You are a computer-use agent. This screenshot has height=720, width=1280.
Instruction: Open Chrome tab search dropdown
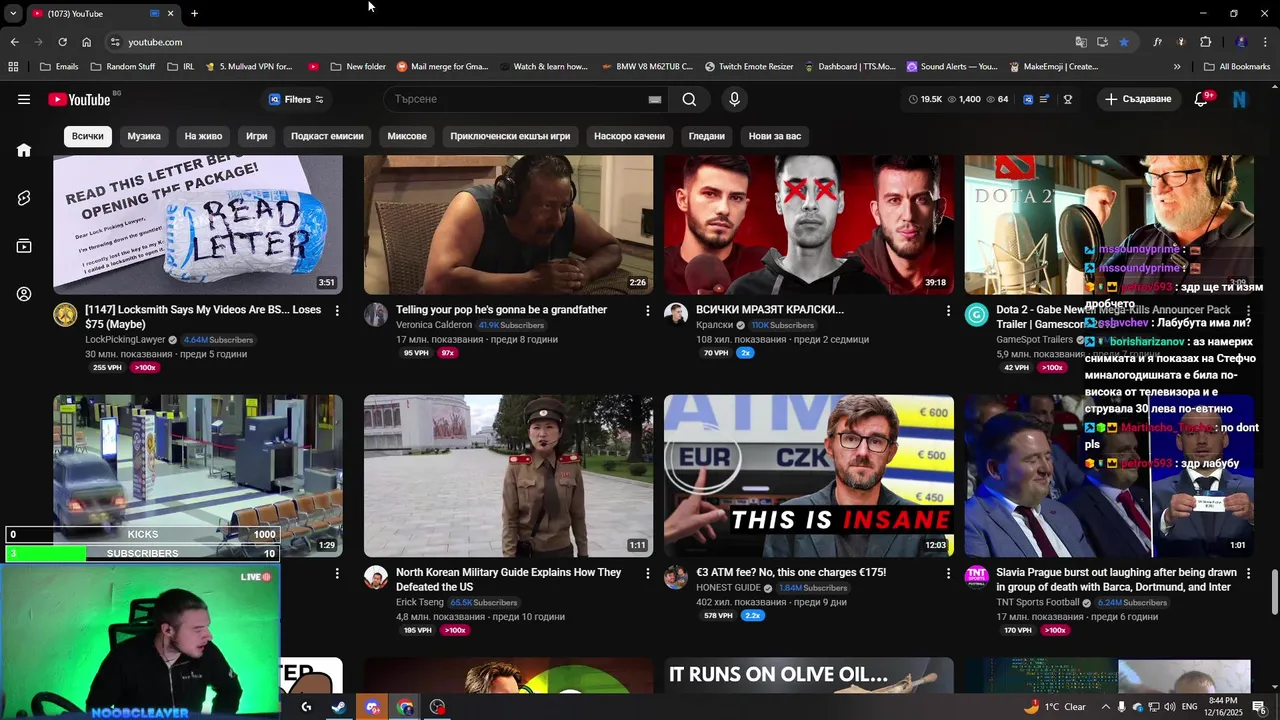coord(12,13)
